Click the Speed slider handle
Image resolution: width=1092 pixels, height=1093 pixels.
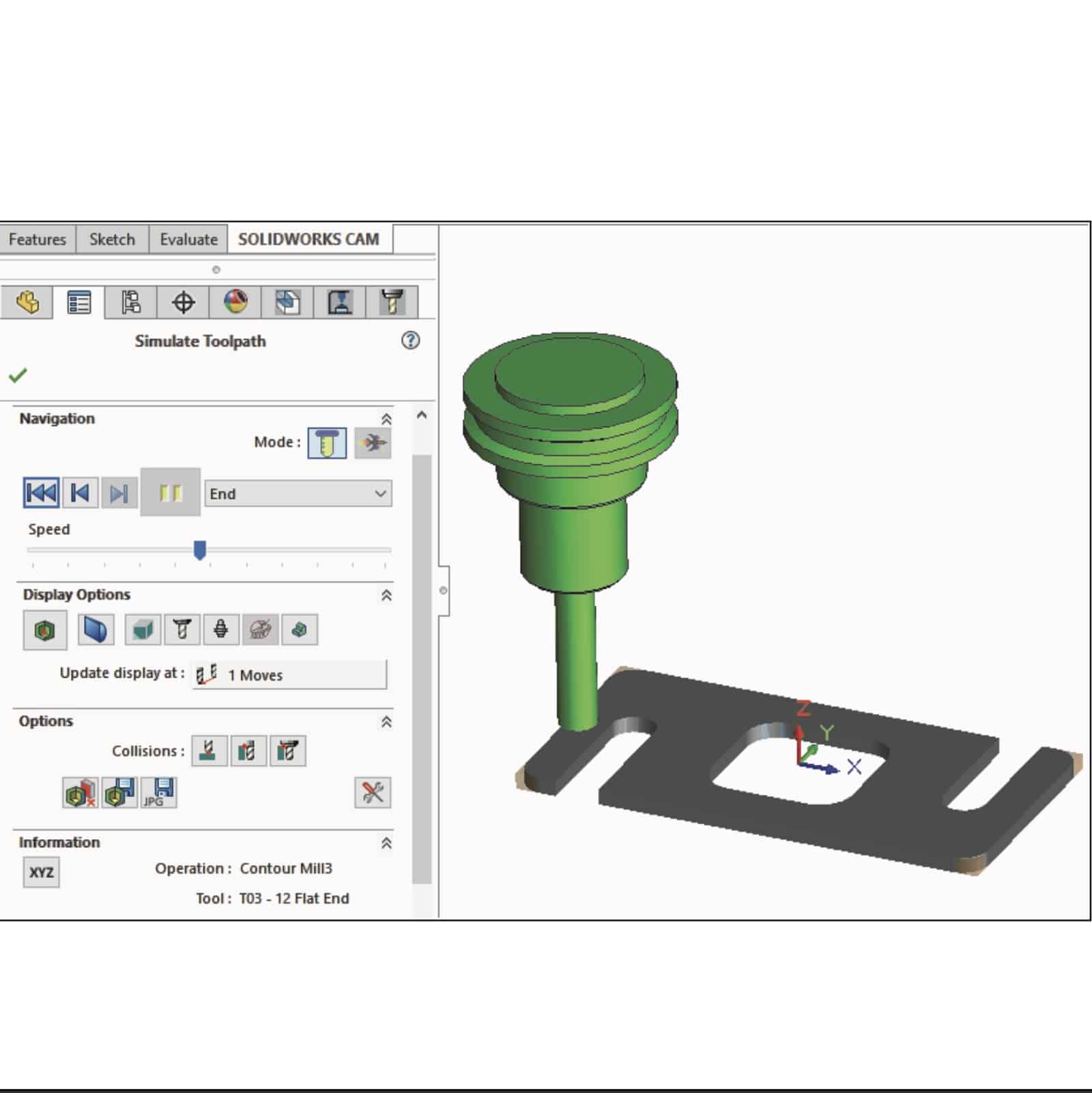click(x=200, y=550)
